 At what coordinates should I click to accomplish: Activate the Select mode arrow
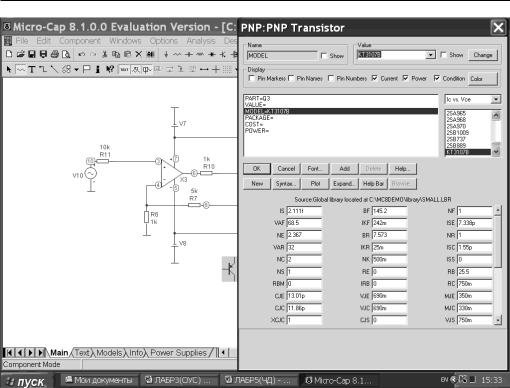[x=9, y=69]
